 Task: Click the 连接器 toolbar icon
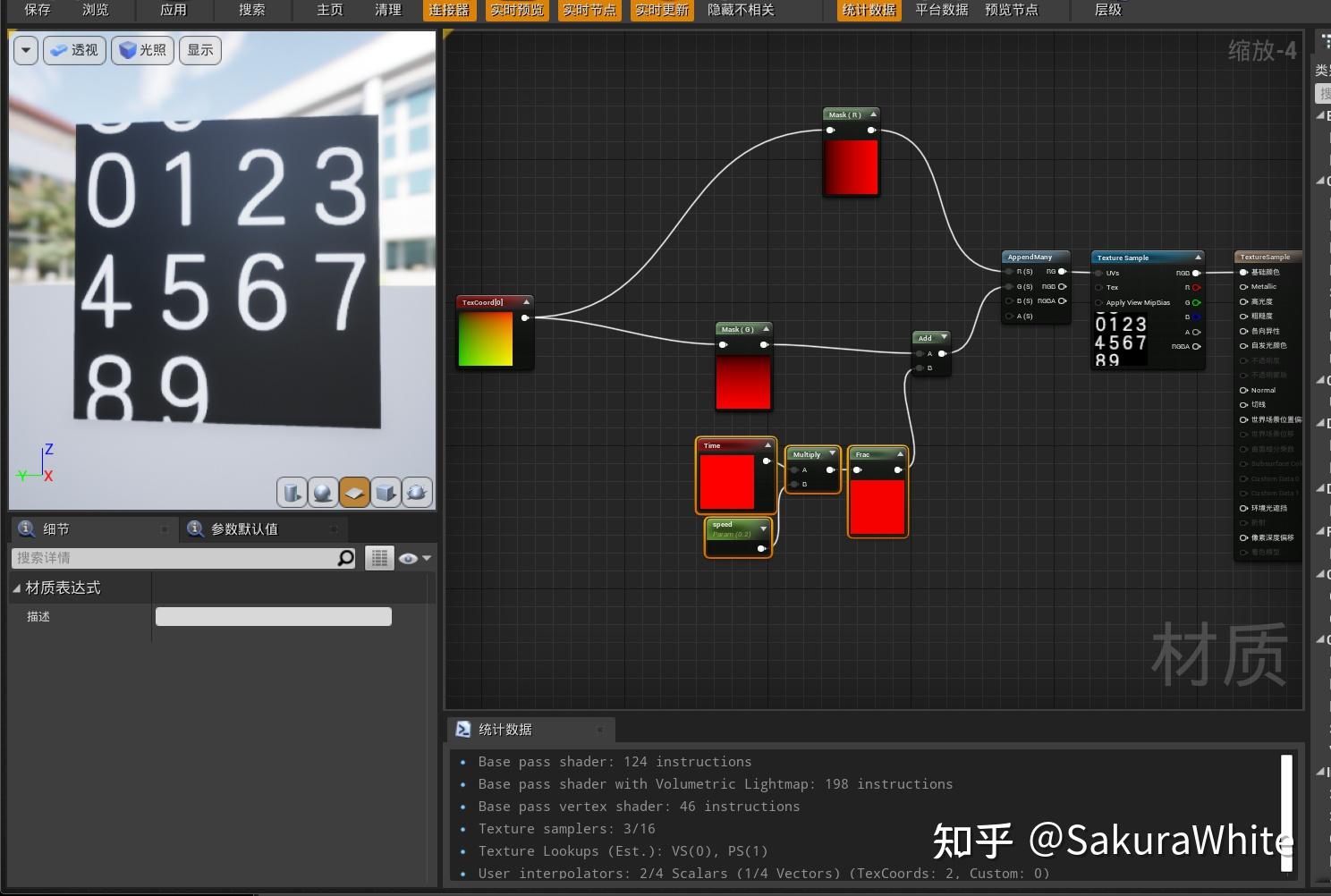click(448, 11)
